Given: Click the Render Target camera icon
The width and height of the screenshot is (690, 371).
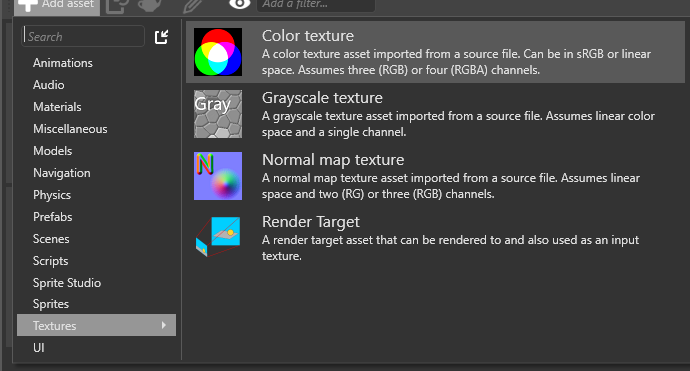Looking at the screenshot, I should click(218, 237).
